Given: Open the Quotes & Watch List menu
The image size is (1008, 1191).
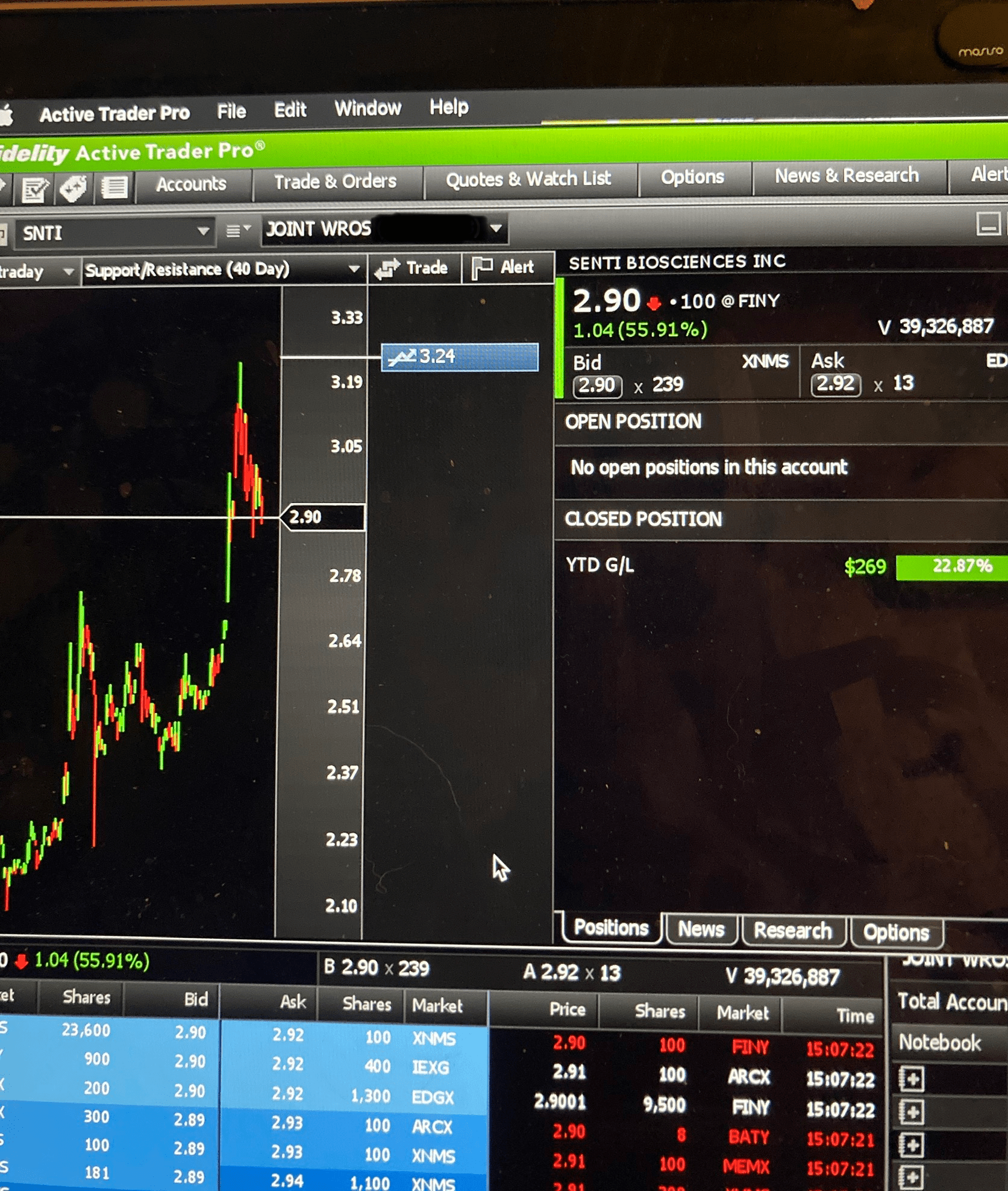Looking at the screenshot, I should 528,179.
